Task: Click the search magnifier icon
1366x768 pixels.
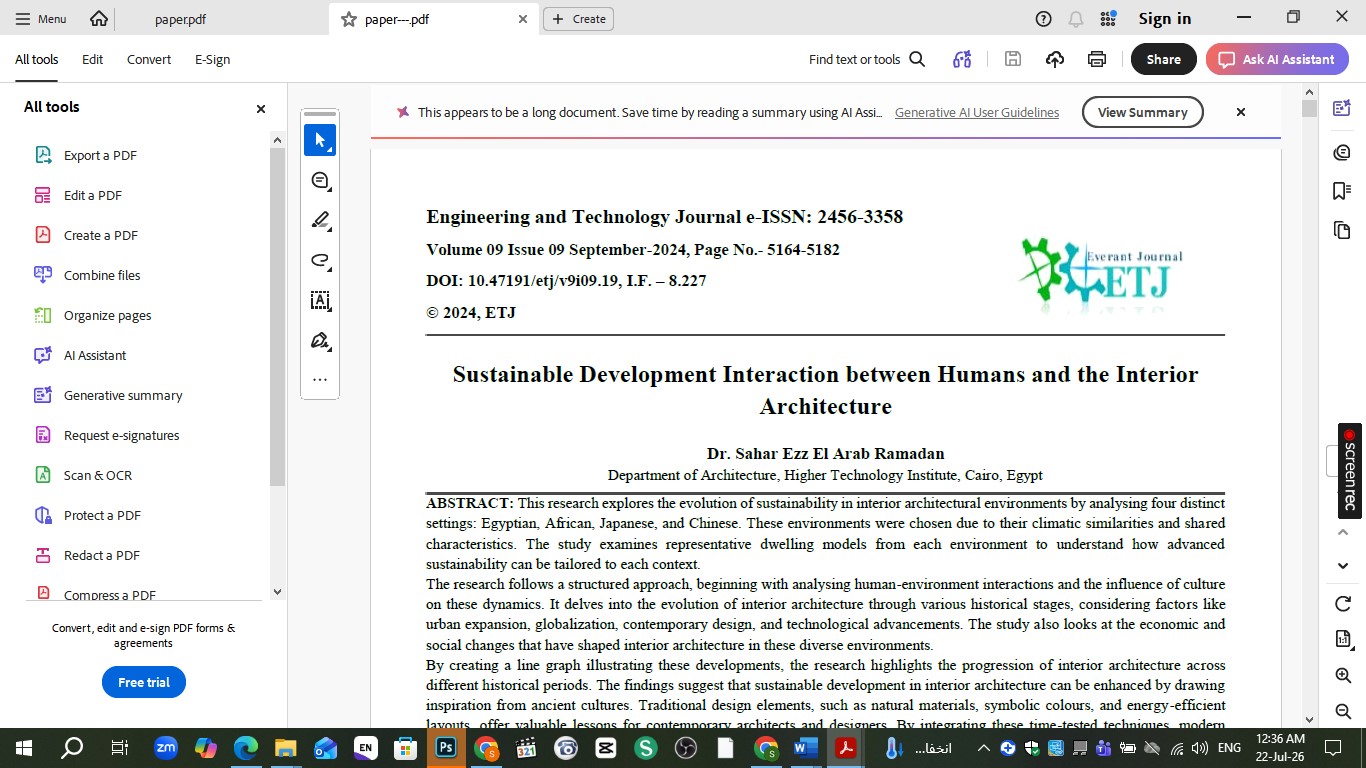Action: (x=917, y=59)
